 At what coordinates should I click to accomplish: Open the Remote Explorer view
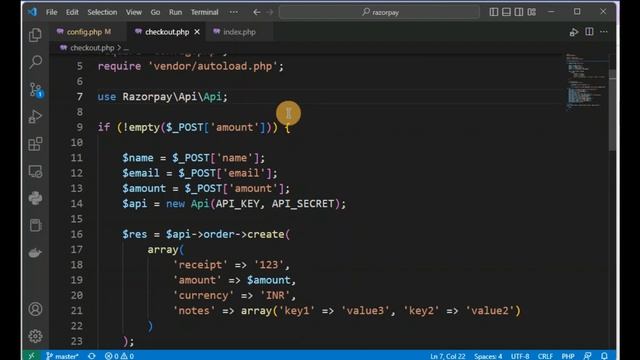tap(36, 171)
